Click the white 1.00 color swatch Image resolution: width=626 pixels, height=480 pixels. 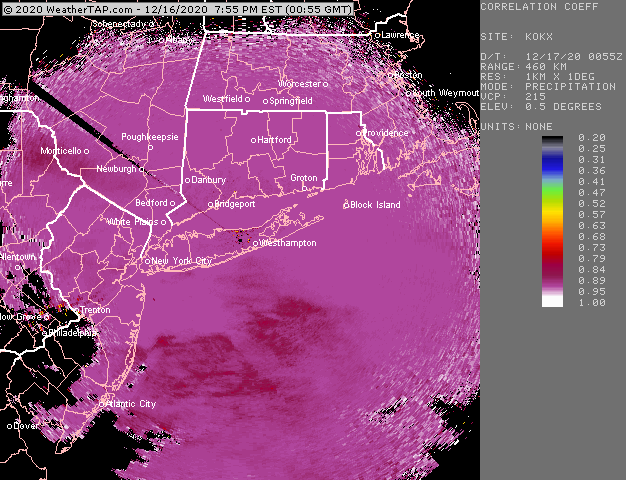pos(553,301)
